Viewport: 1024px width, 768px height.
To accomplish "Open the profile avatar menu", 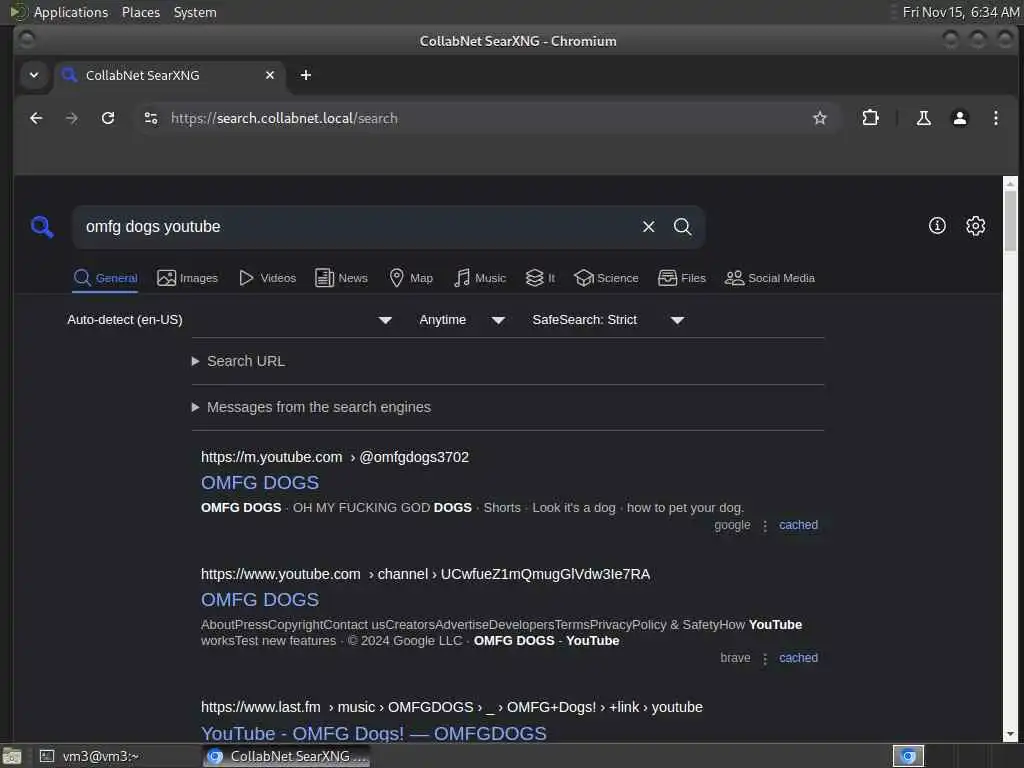I will [959, 118].
